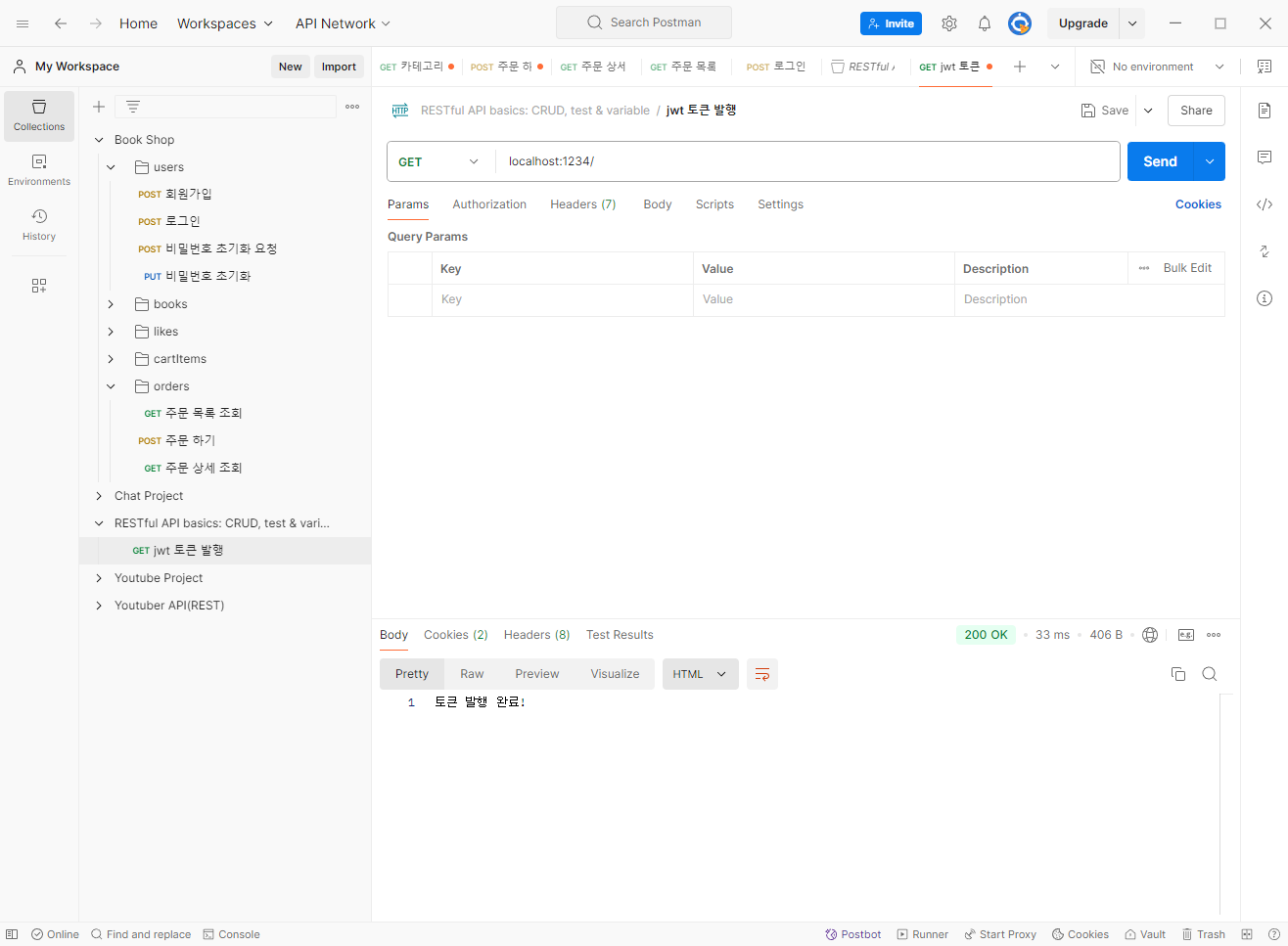Switch to the Authorization tab
Viewport: 1288px width, 946px height.
coord(489,204)
